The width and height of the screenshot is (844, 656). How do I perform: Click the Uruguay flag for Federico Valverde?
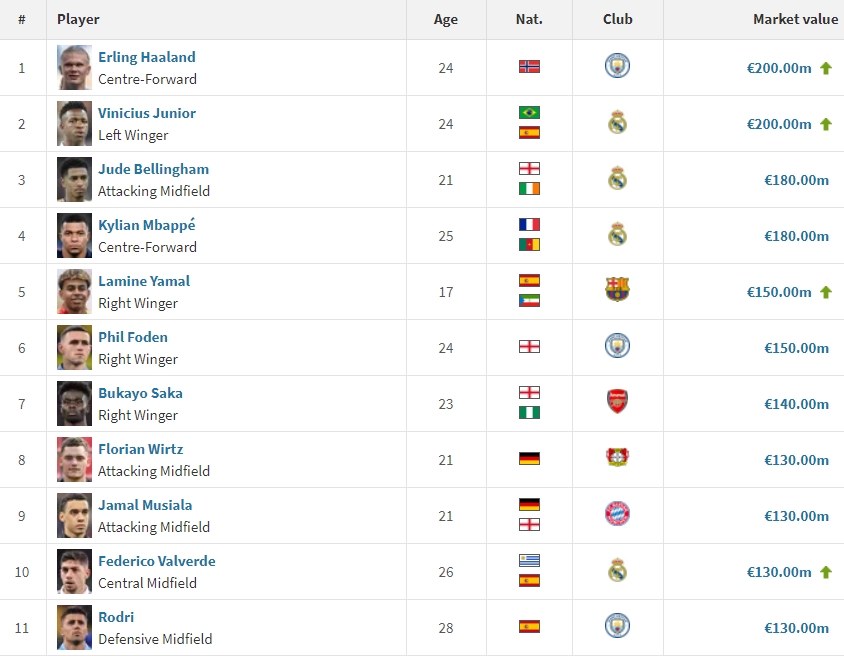coord(529,560)
